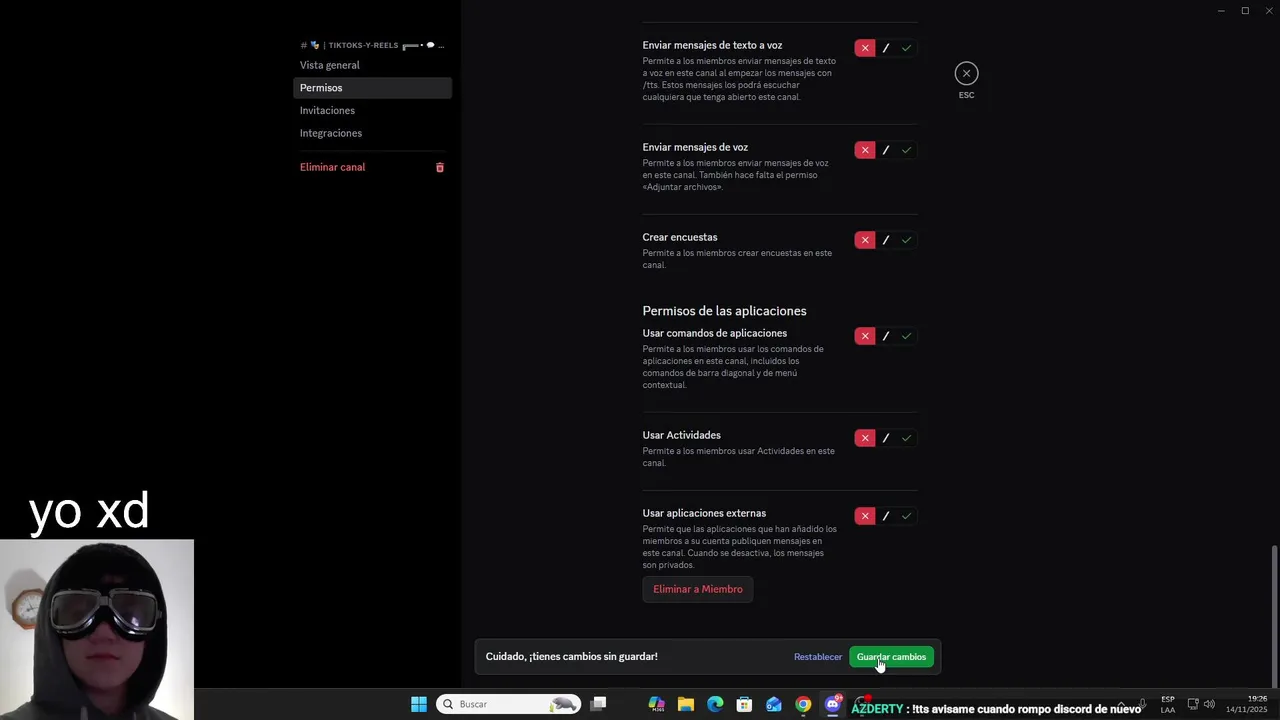Click the 19:26 clock and date

pos(1247,704)
